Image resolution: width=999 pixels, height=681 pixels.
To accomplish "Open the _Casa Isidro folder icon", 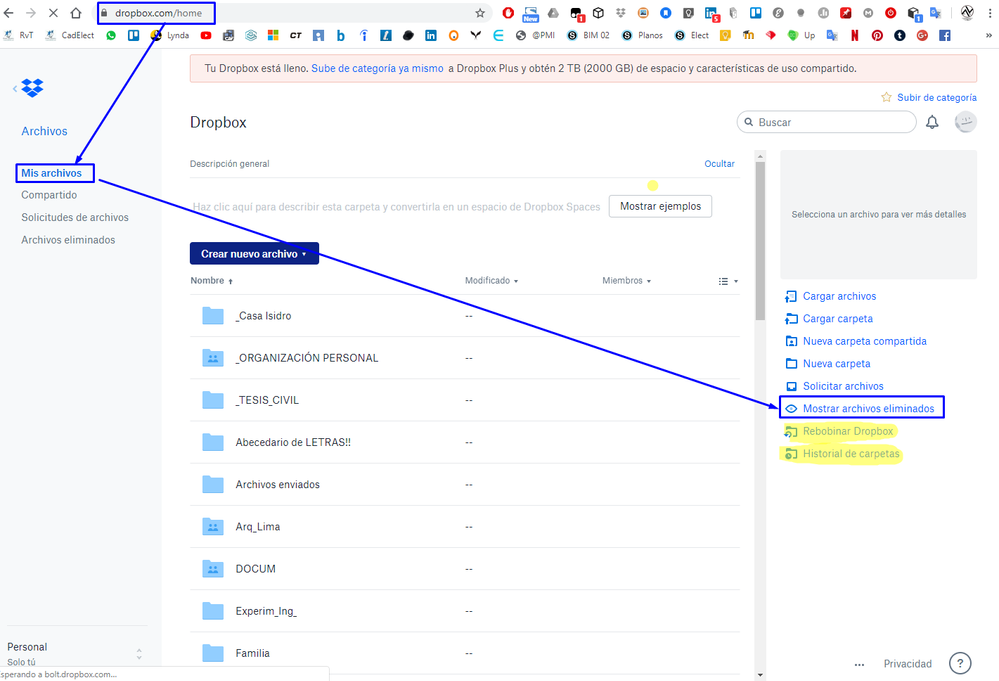I will pos(213,316).
